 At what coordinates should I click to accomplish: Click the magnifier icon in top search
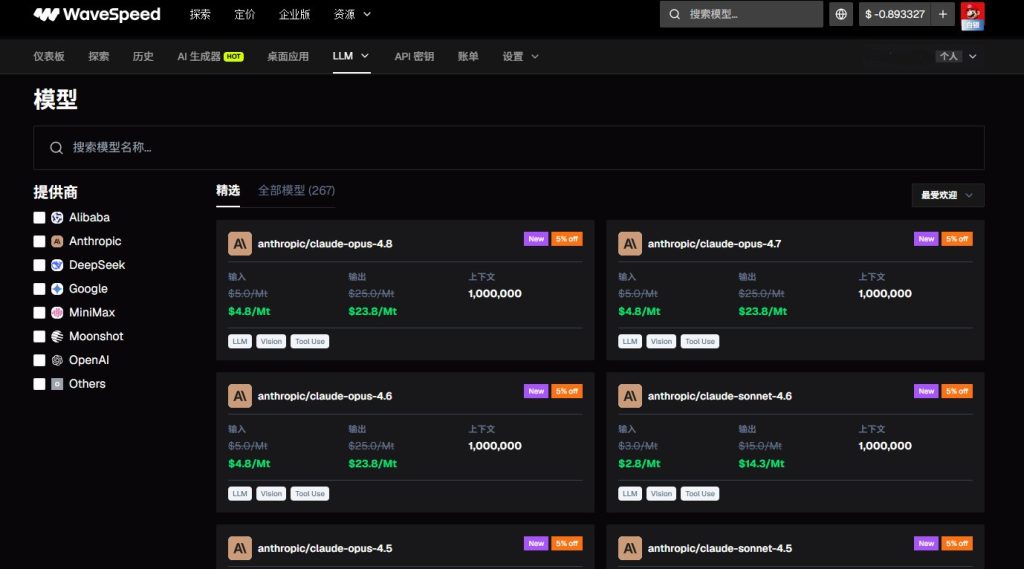(x=675, y=14)
